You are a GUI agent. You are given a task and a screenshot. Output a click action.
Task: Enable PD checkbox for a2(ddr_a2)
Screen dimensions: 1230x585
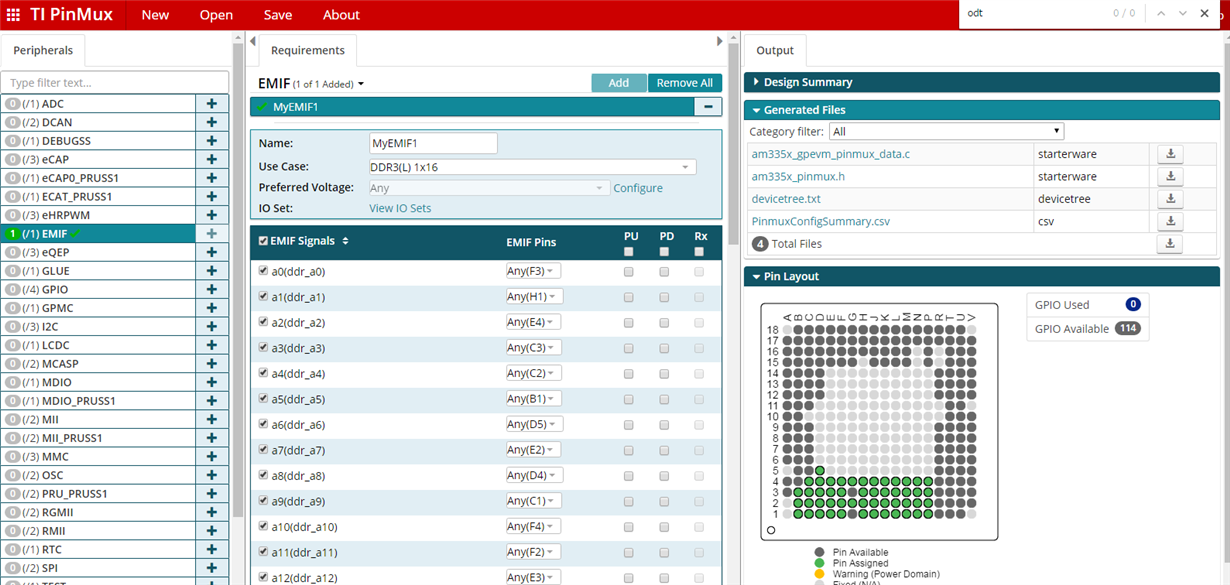click(x=664, y=322)
